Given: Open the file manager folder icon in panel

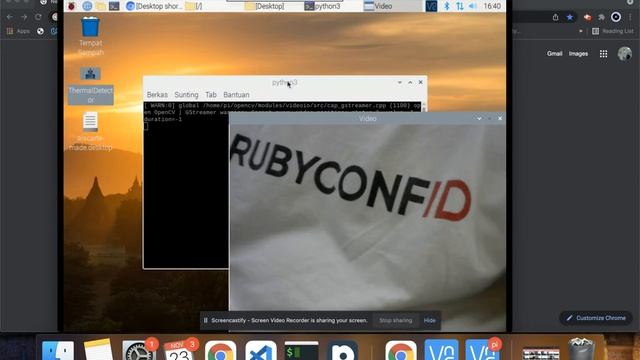Looking at the screenshot, I should pyautogui.click(x=100, y=6).
